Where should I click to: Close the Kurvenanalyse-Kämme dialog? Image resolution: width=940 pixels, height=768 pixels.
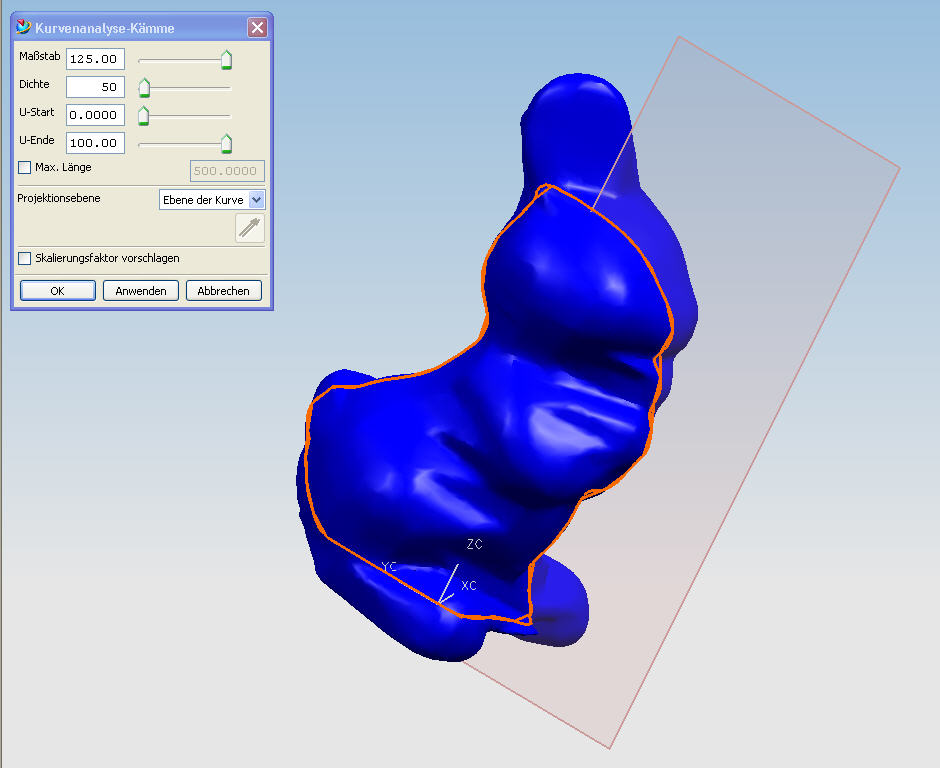pyautogui.click(x=257, y=28)
